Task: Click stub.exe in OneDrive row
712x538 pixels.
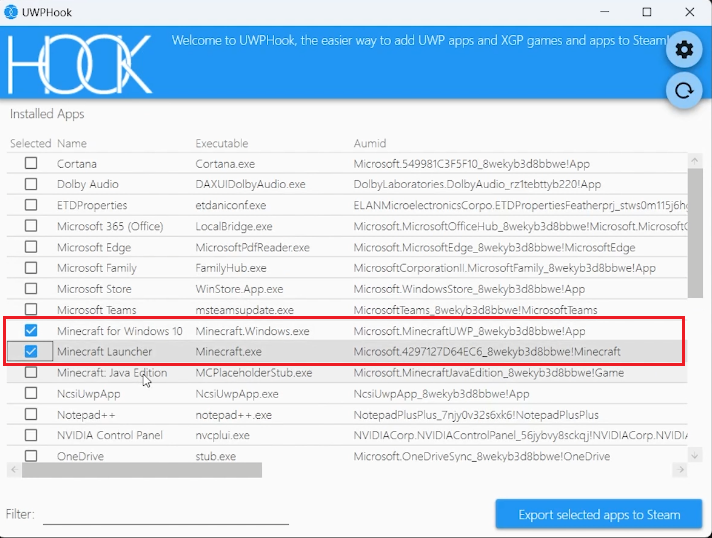Action: 216,456
